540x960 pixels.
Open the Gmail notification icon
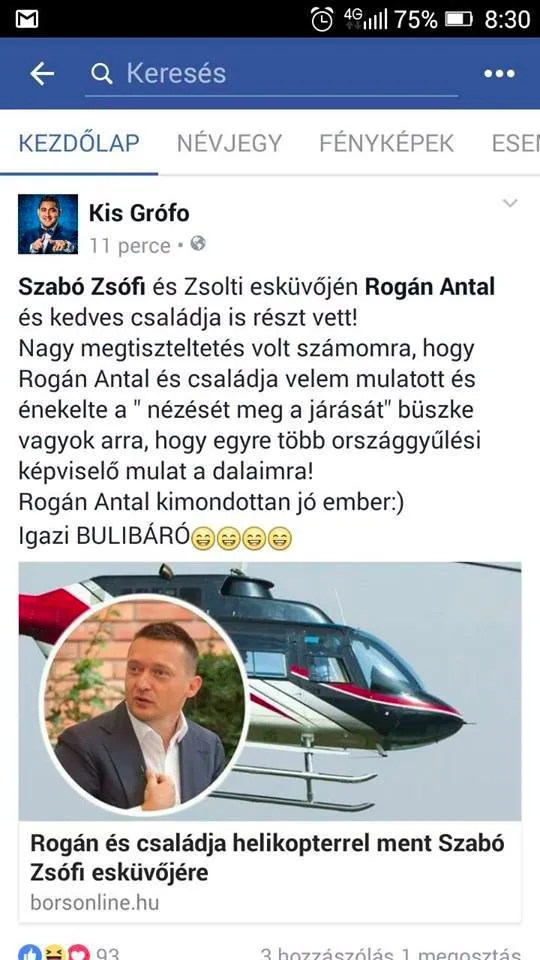coord(27,20)
